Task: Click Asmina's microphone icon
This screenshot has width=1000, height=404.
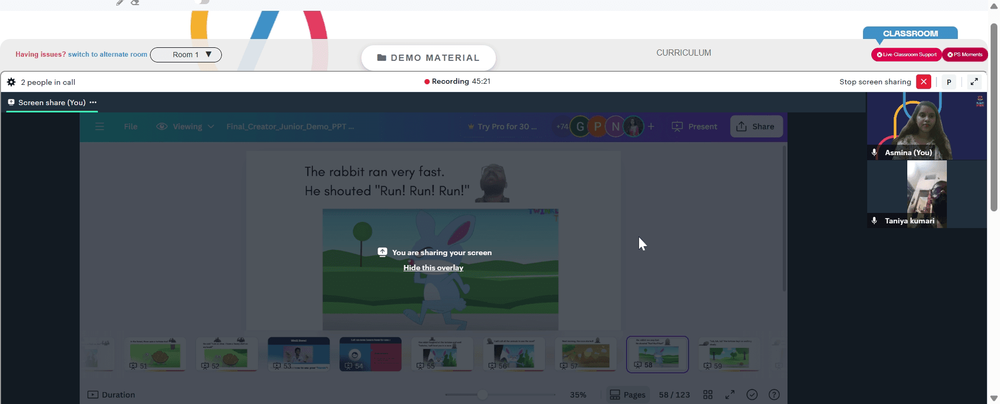Action: (874, 153)
